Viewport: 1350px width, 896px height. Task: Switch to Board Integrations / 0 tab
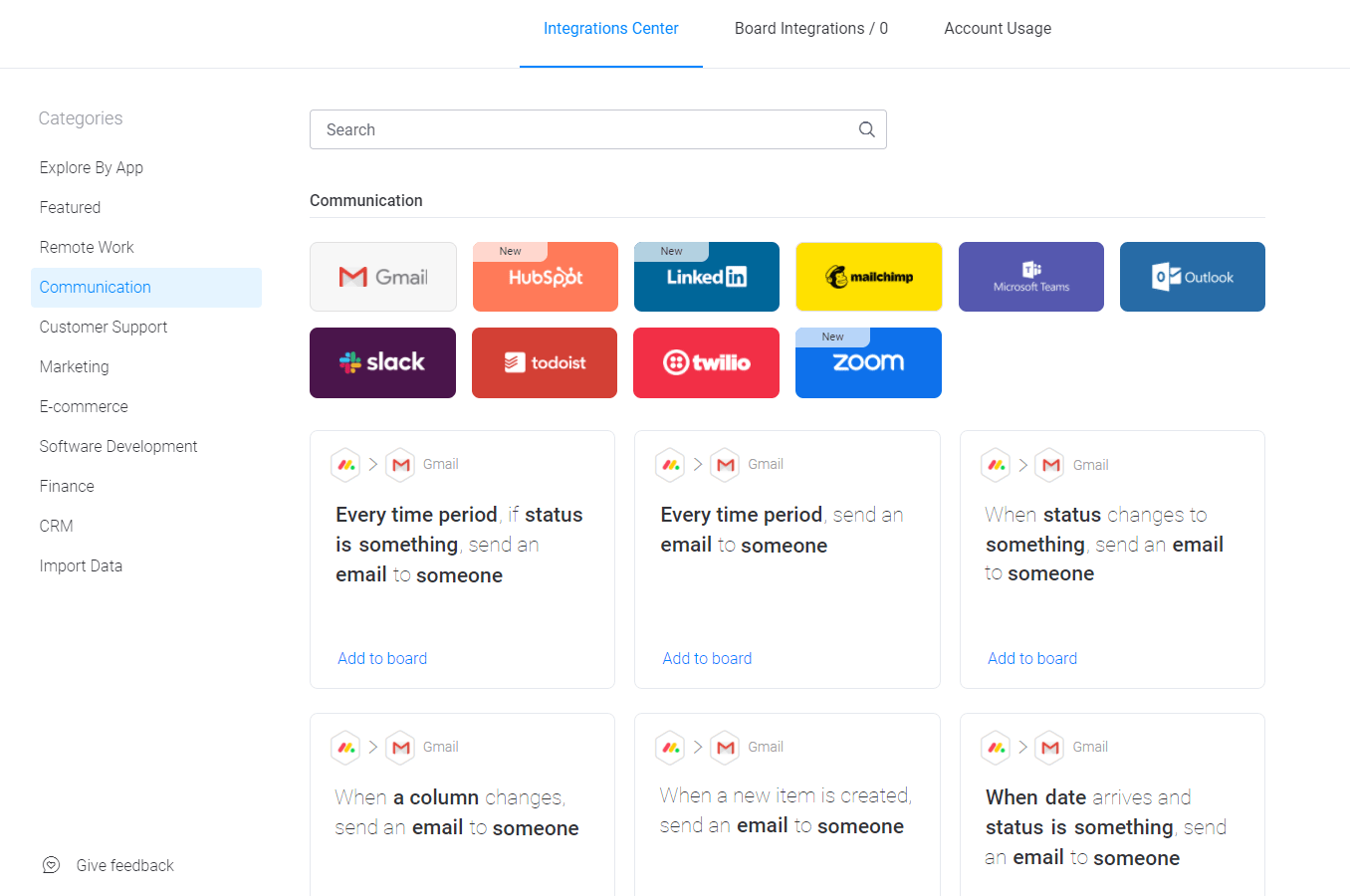811,29
